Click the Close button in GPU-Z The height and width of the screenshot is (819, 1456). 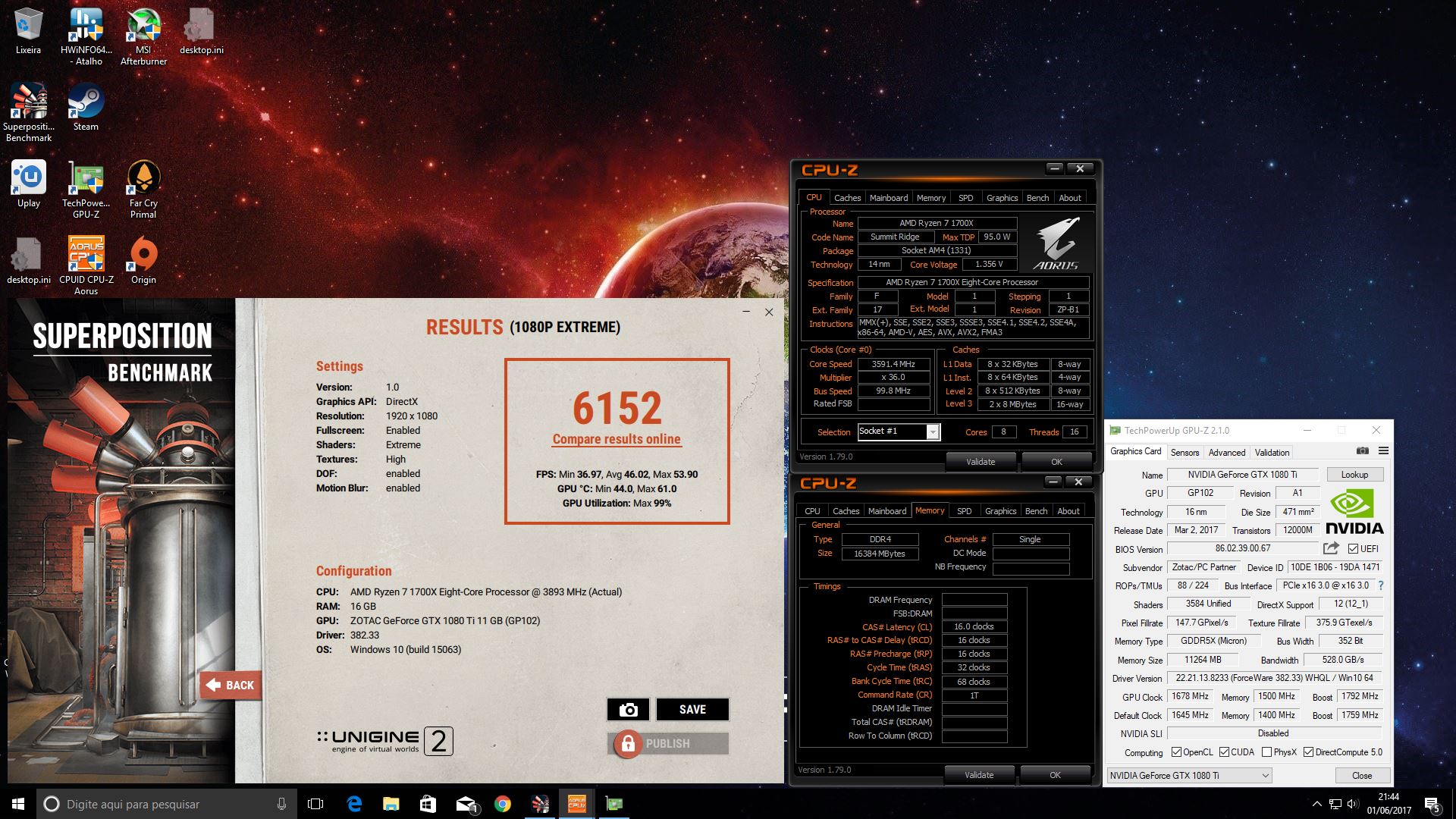coord(1362,775)
